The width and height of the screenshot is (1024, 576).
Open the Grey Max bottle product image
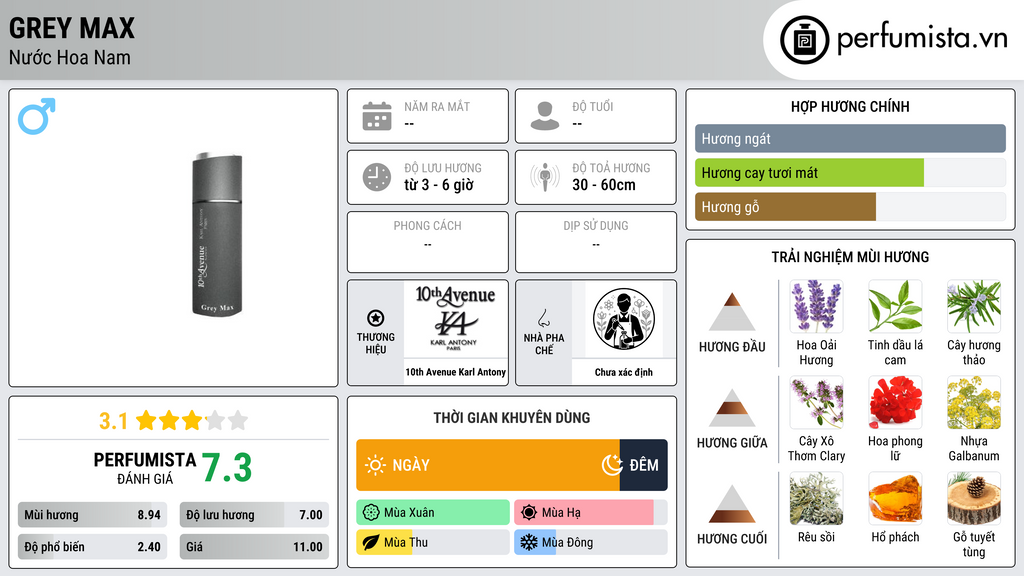tap(217, 235)
